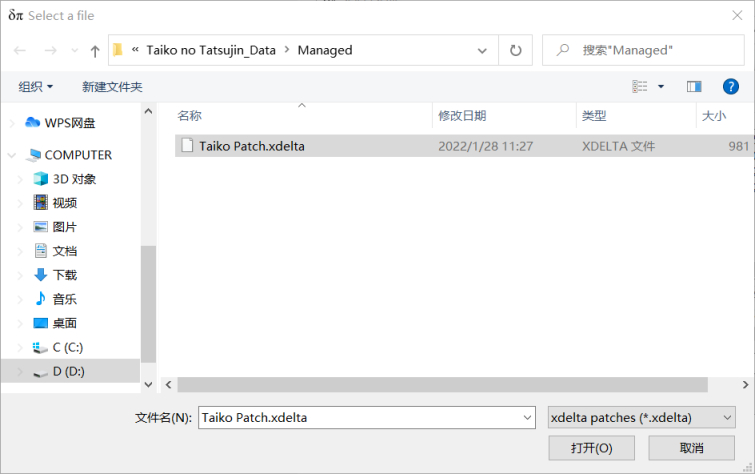Select the D (D:) drive
Viewport: 755px width, 474px height.
68,371
